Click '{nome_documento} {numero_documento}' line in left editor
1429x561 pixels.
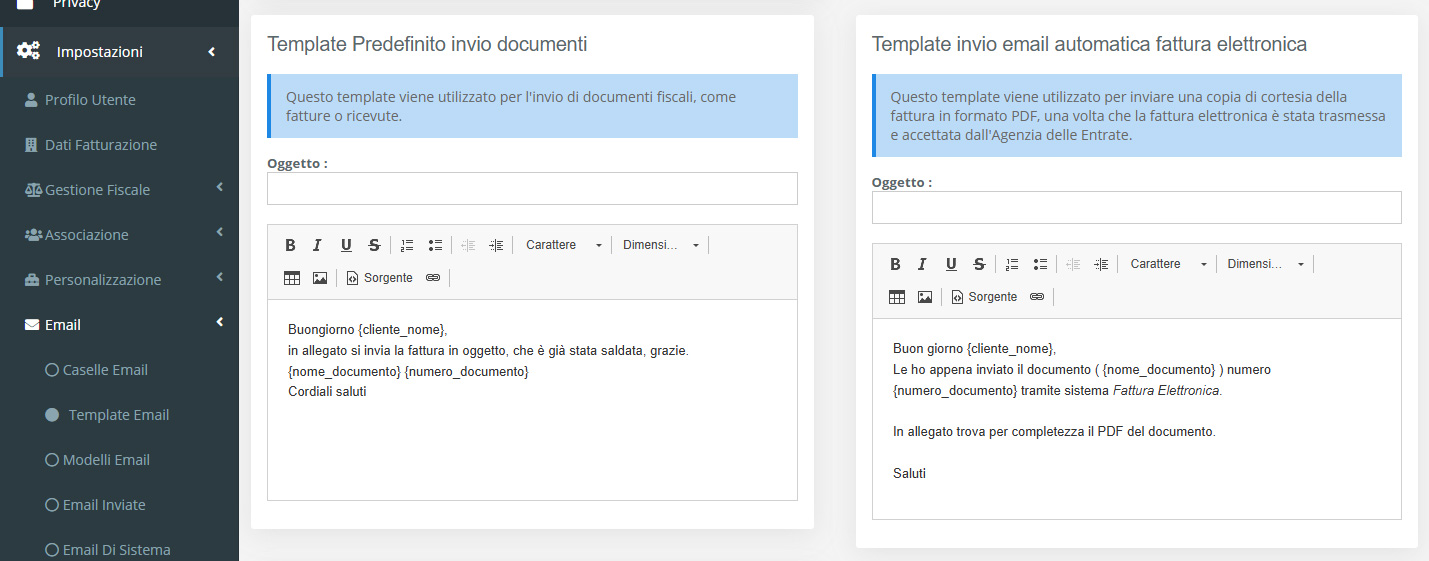pyautogui.click(x=408, y=371)
